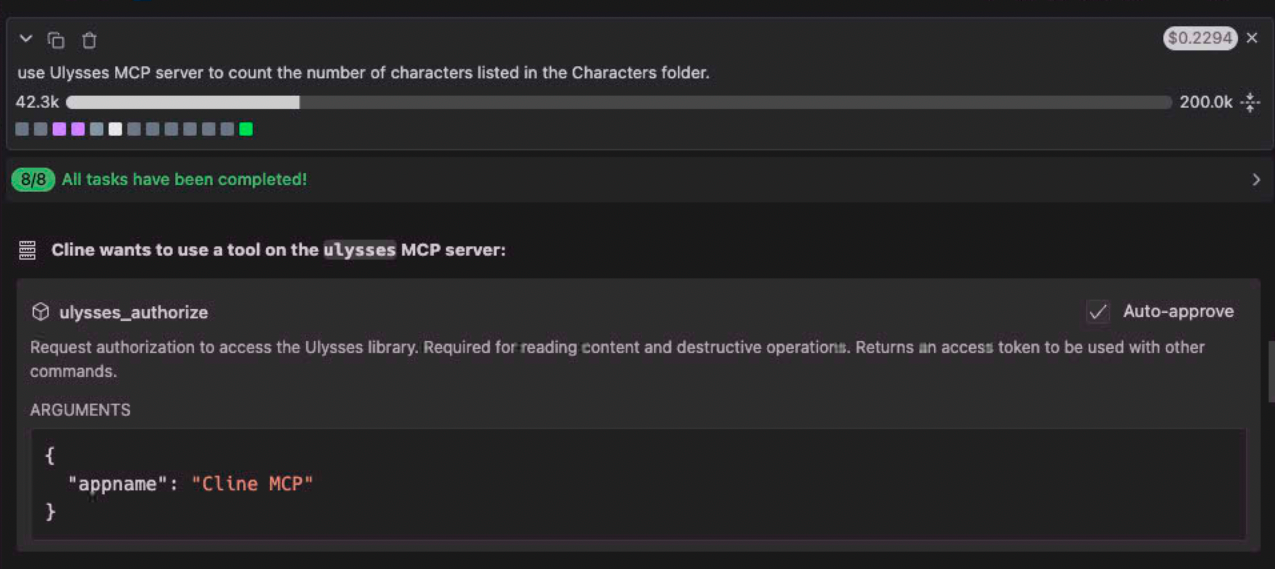Collapse the task header with the chevron
The image size is (1275, 569).
point(26,40)
